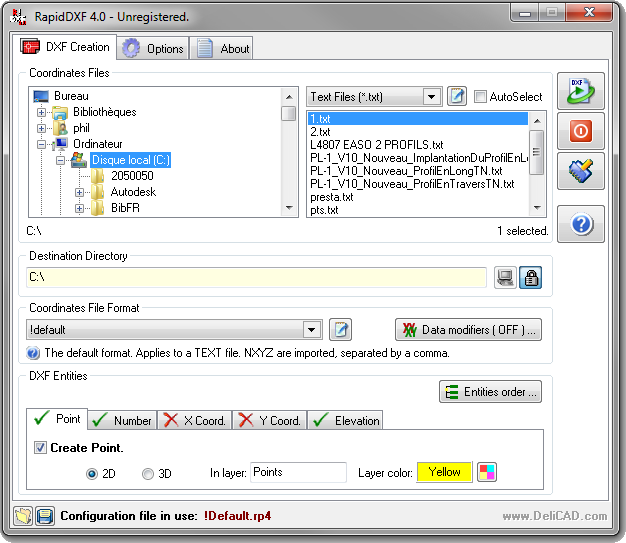Click the brush cleanup icon button
This screenshot has width=626, height=543.
click(x=580, y=171)
